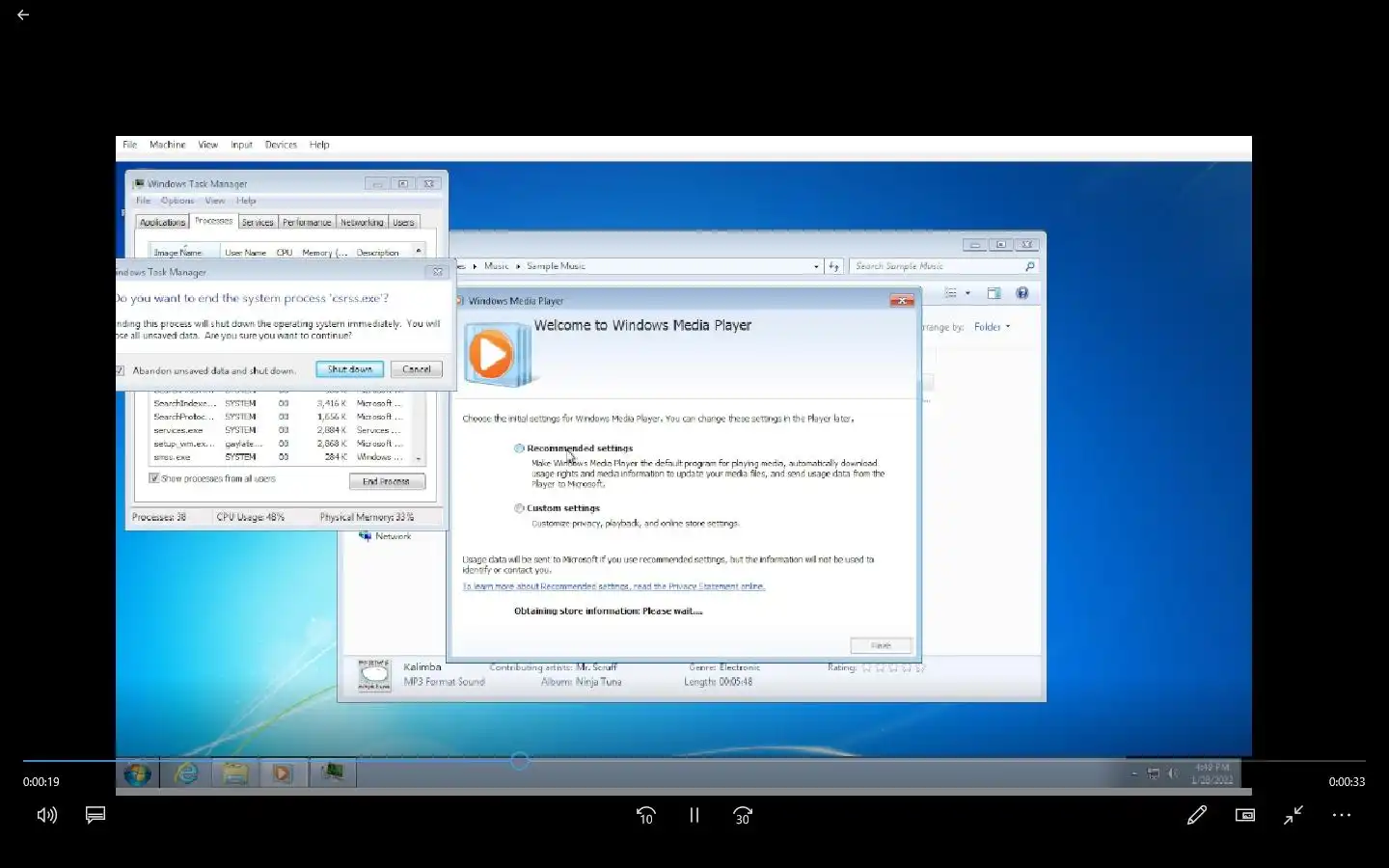Select Recommended settings radio button
Image resolution: width=1389 pixels, height=868 pixels.
pos(519,448)
